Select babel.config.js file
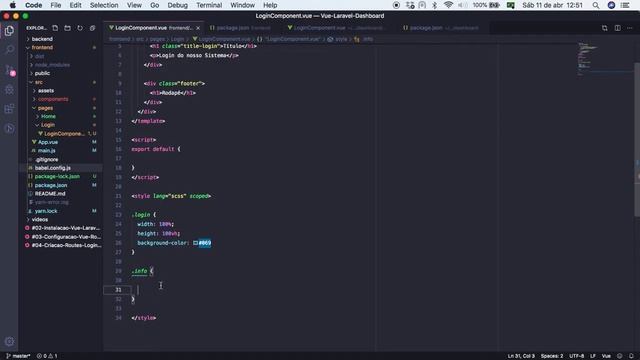This screenshot has height=360, width=640. coord(53,168)
